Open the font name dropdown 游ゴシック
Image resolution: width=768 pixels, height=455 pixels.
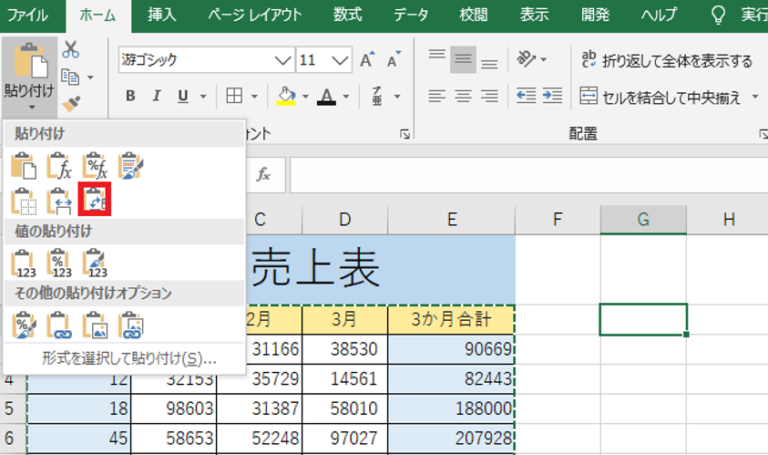(283, 60)
